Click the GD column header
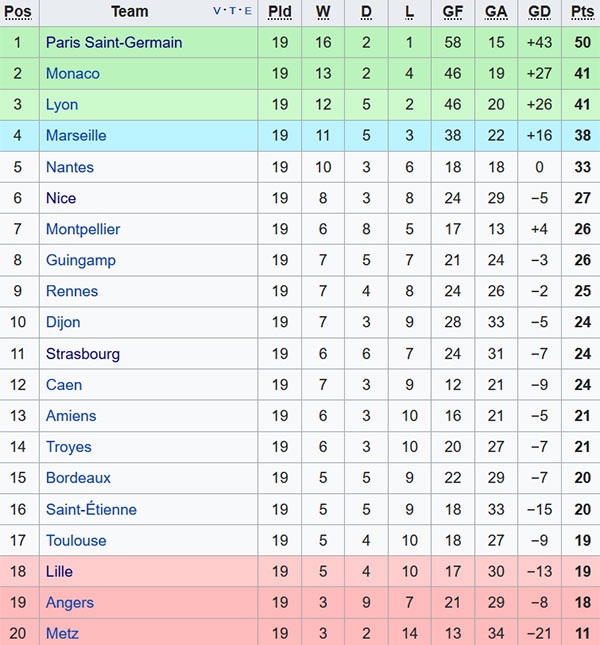This screenshot has height=645, width=600. pyautogui.click(x=539, y=12)
